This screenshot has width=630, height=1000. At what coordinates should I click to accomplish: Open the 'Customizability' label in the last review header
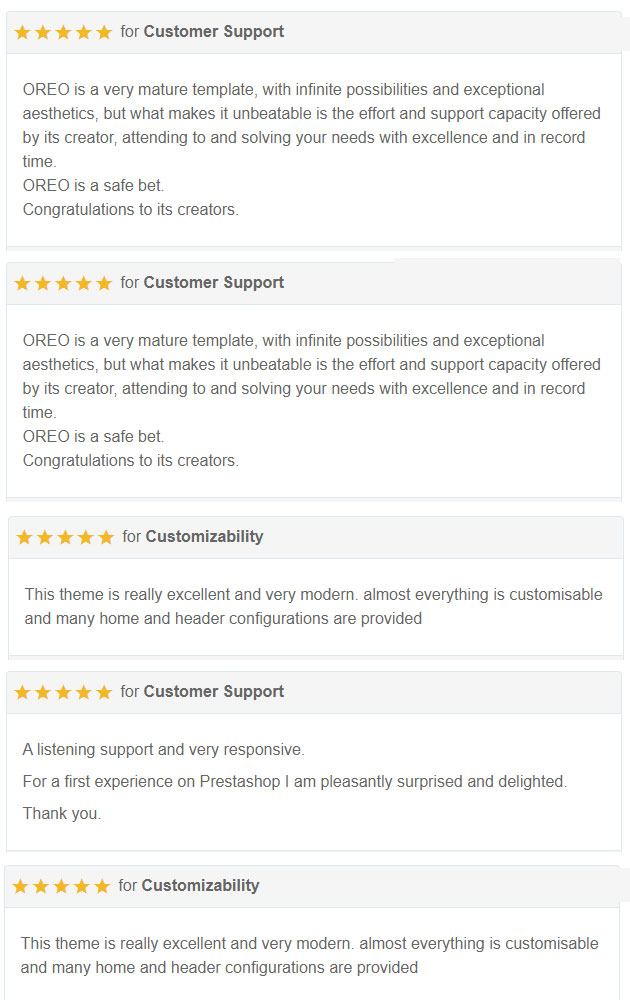(x=200, y=886)
